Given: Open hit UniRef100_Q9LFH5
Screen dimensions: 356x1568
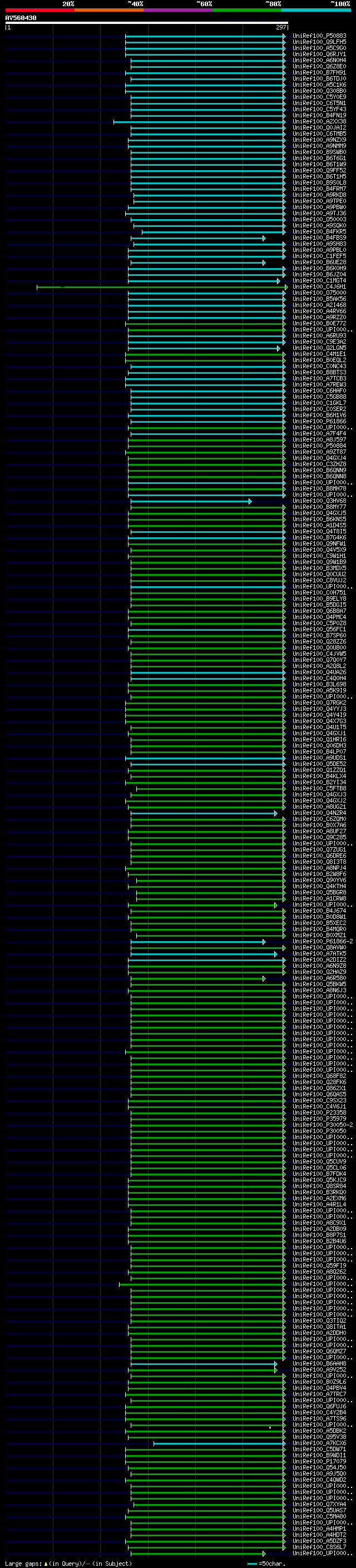Looking at the screenshot, I should (319, 42).
